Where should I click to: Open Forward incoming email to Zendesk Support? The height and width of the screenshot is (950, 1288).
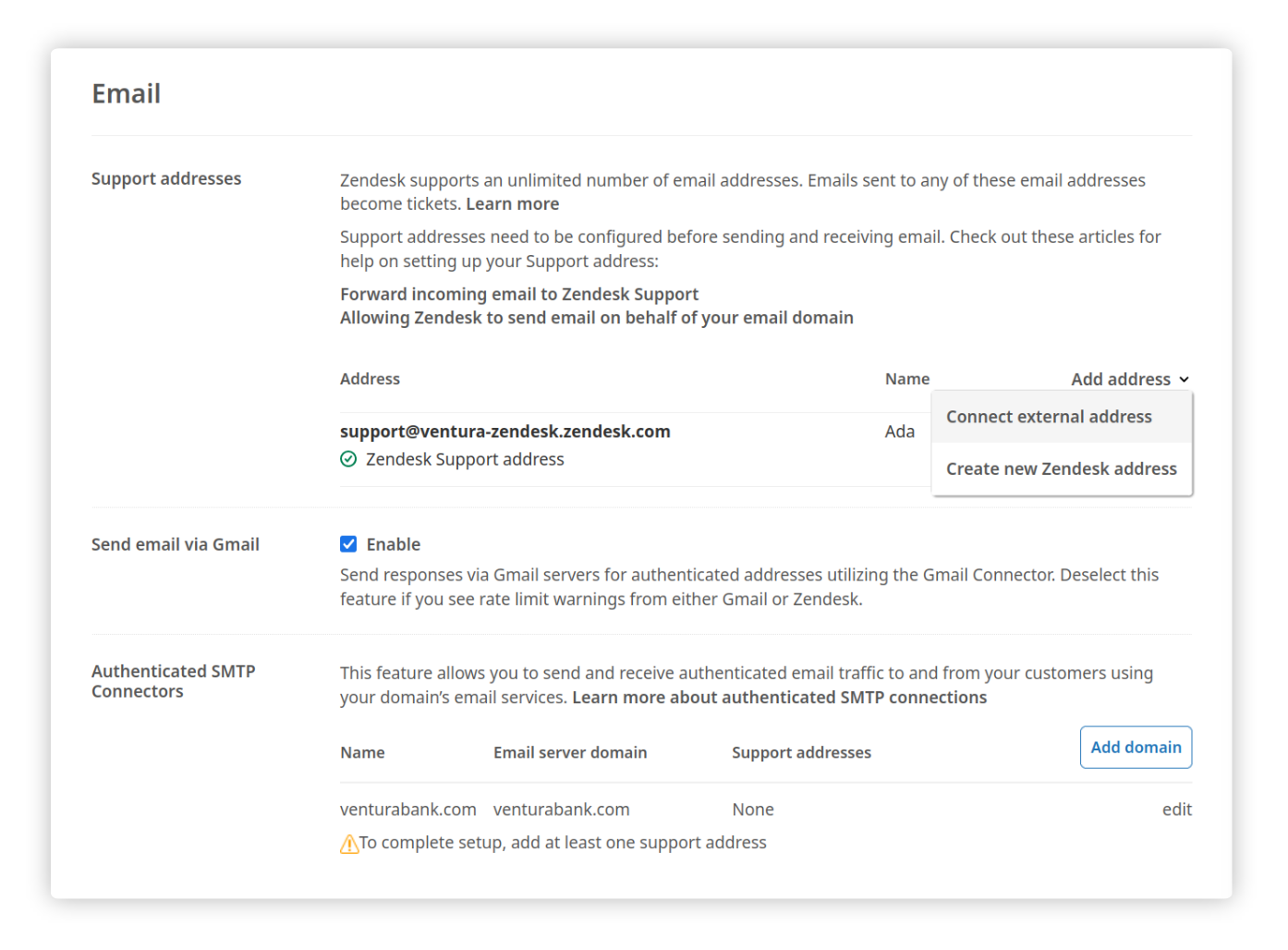(x=519, y=294)
